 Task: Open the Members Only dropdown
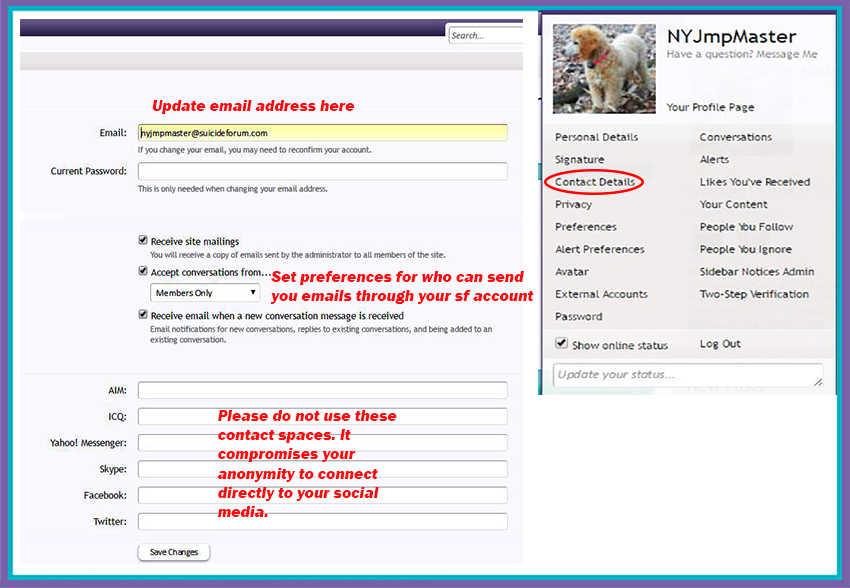coord(205,292)
